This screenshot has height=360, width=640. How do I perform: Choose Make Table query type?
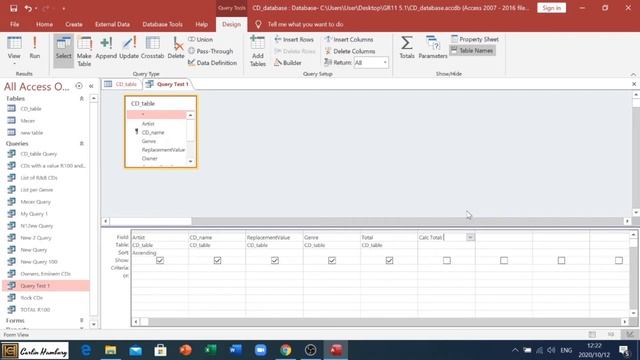click(x=84, y=51)
